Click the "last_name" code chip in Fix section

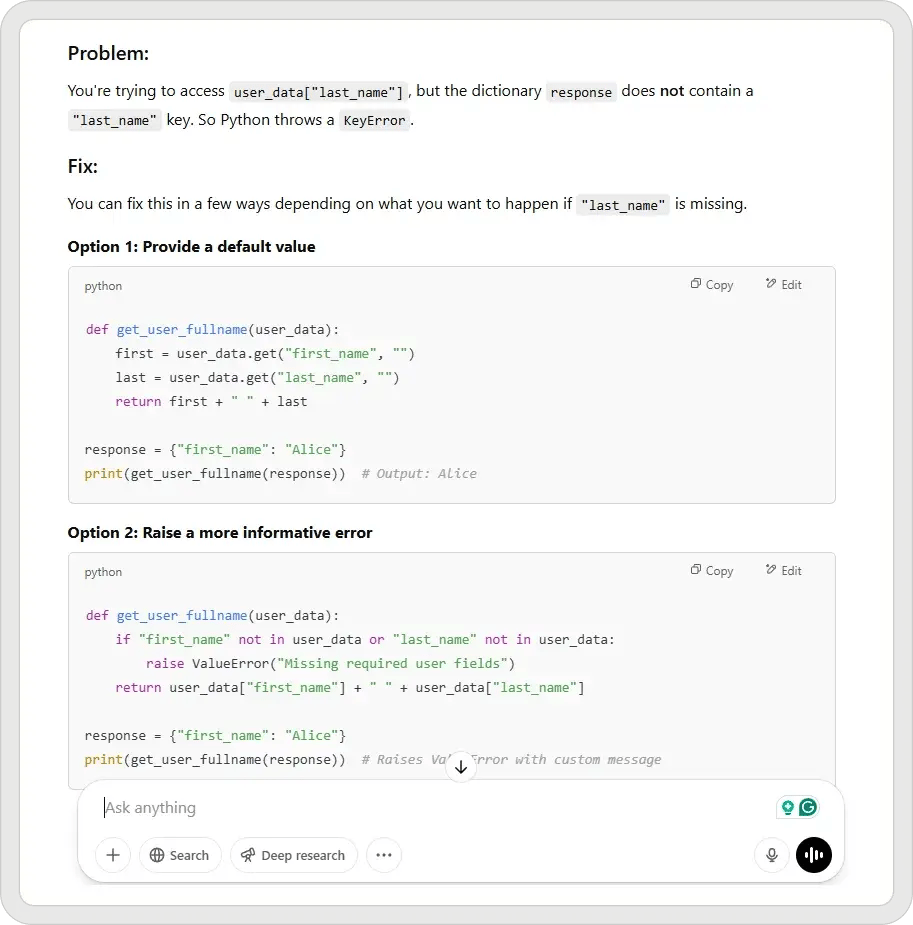pyautogui.click(x=622, y=203)
